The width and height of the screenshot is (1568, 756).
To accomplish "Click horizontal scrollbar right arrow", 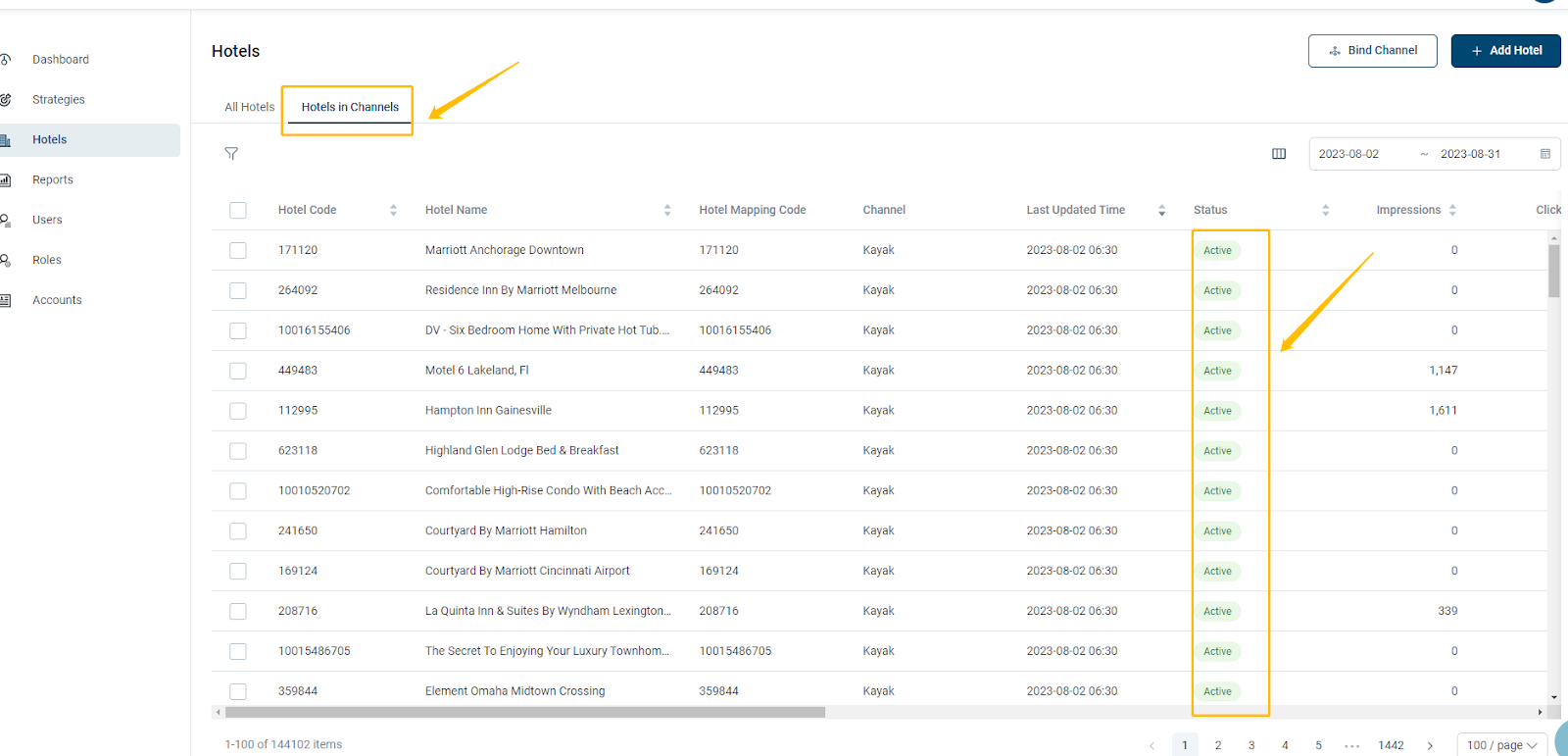I will click(x=1540, y=713).
